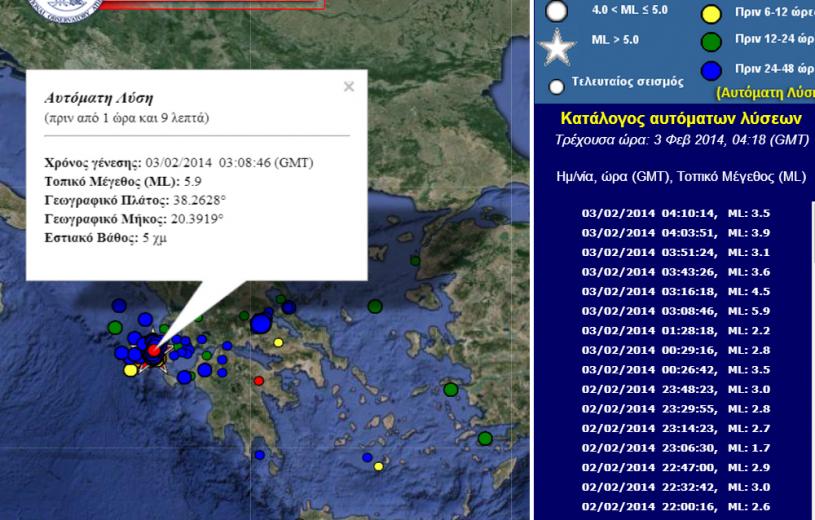
Task: Click the blue Πριν 24-48 ώρες legend circle
Action: tap(711, 70)
